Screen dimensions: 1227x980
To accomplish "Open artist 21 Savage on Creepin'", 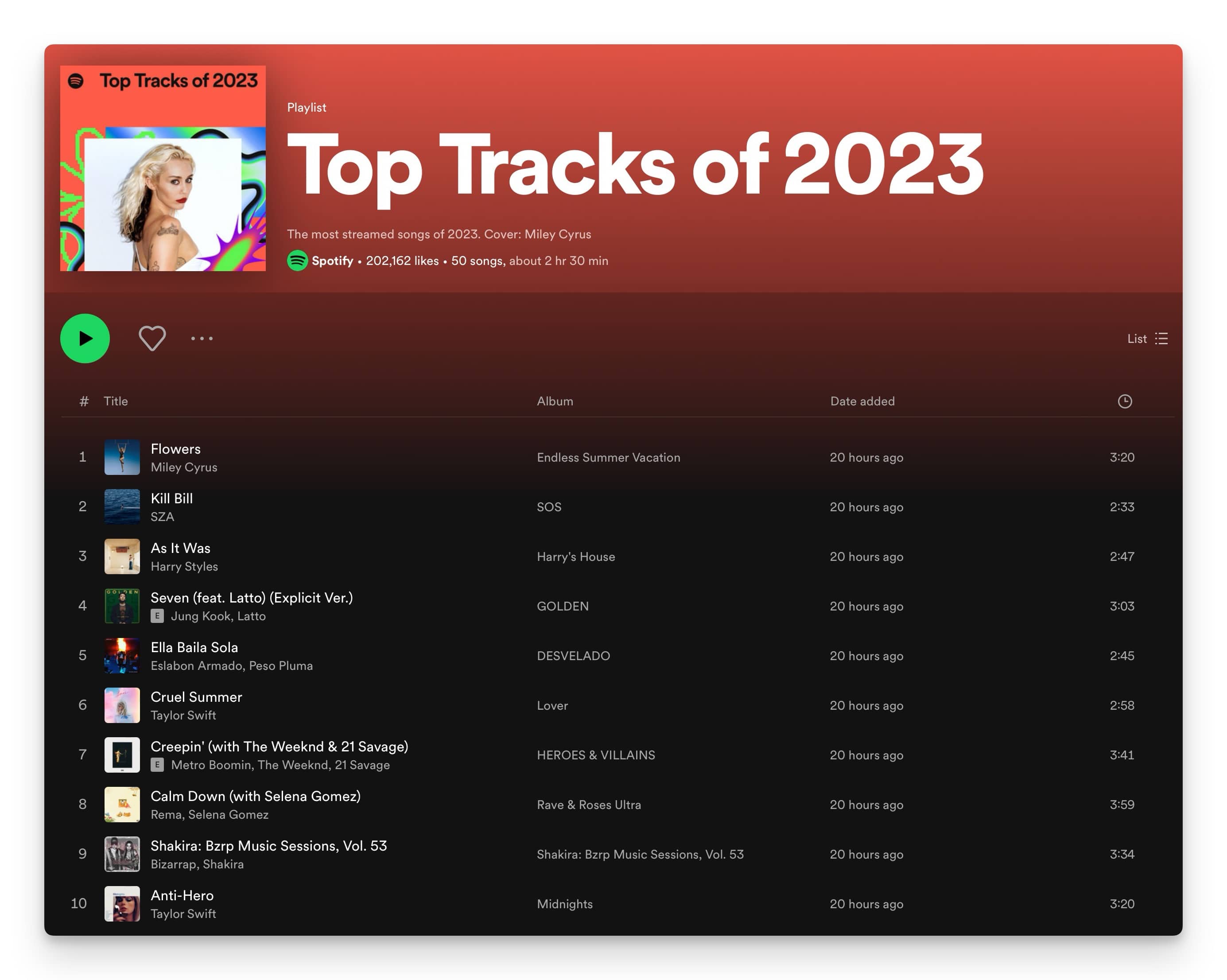I will [362, 765].
